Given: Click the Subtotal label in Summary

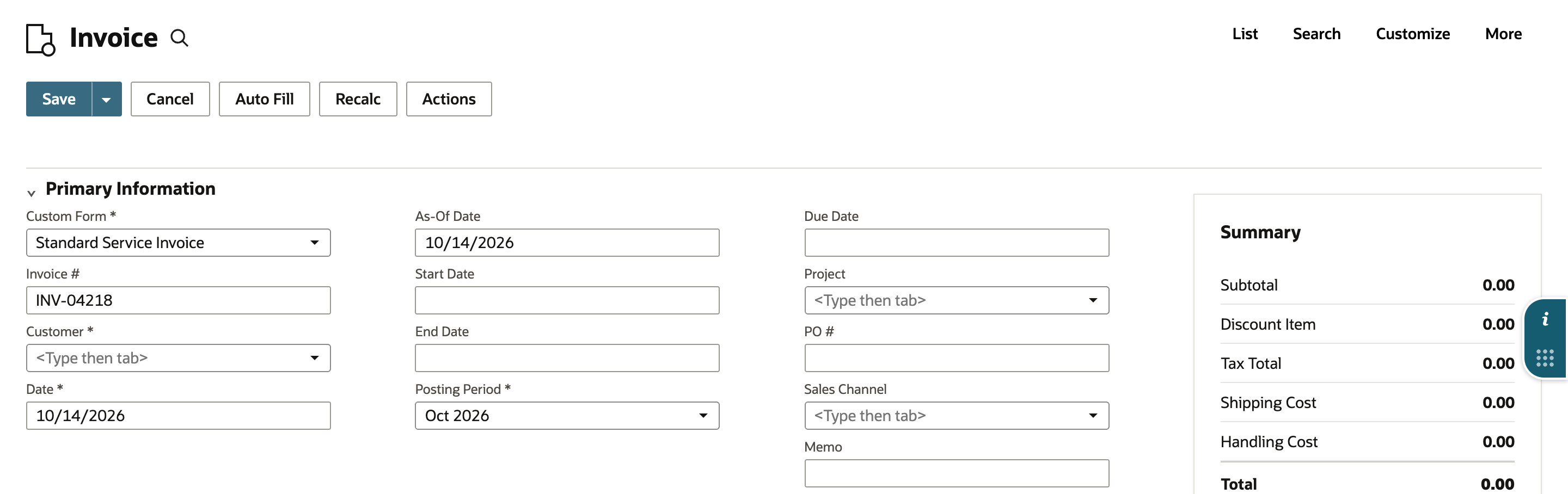Looking at the screenshot, I should click(x=1248, y=285).
